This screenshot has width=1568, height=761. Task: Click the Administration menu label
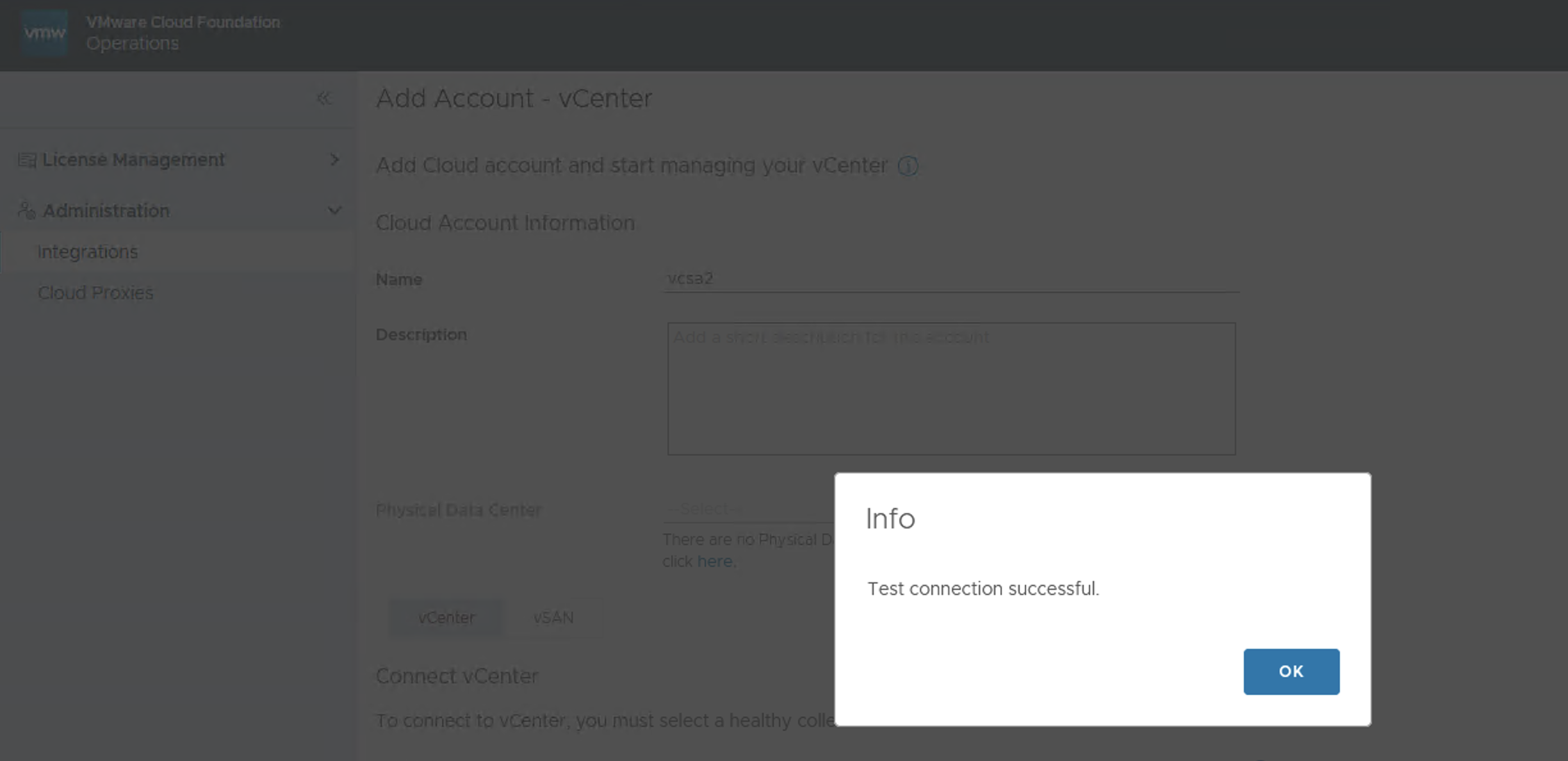(106, 210)
